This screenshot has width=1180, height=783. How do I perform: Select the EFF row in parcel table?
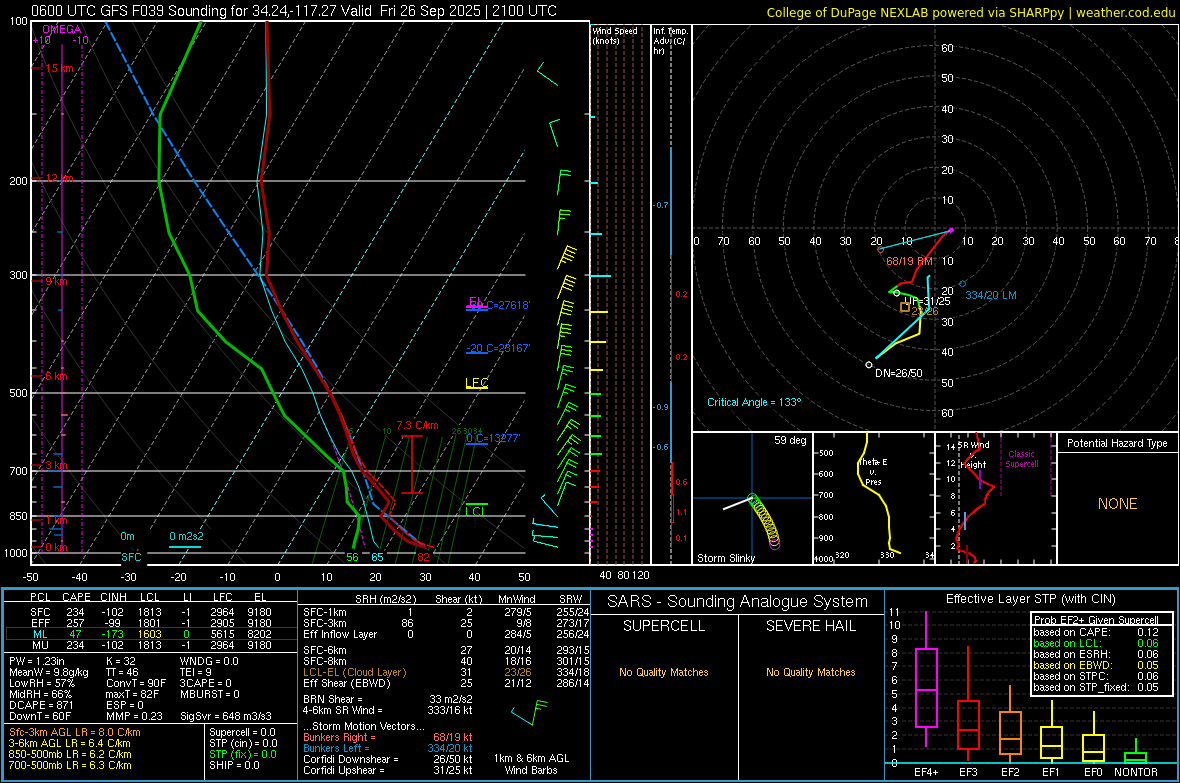pos(150,623)
